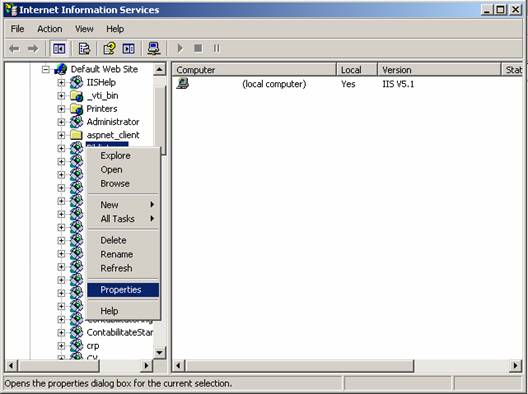Open the New submenu in context menu
The image size is (528, 394).
point(123,204)
